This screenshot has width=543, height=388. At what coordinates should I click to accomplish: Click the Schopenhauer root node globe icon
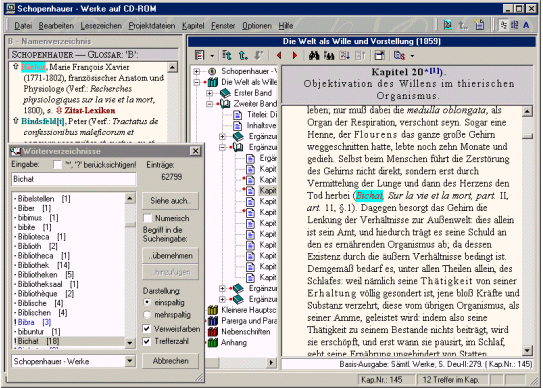point(212,71)
